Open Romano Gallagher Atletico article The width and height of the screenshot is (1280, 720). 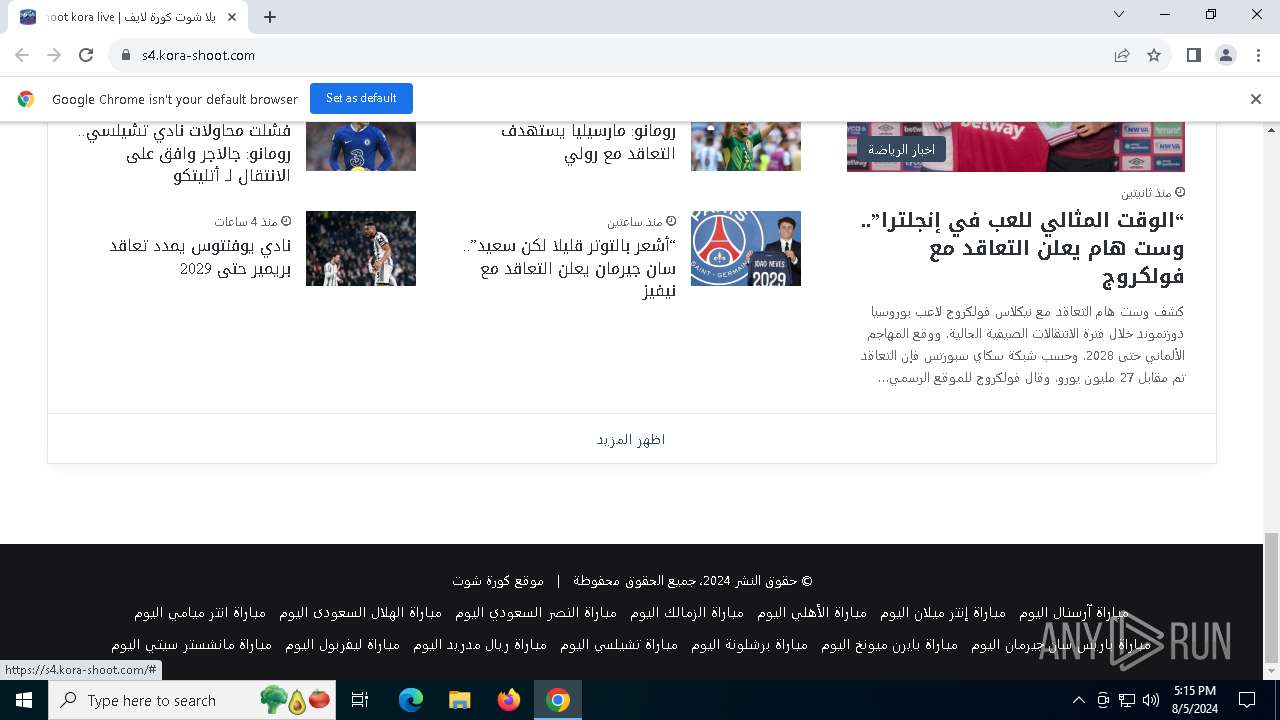(x=184, y=153)
